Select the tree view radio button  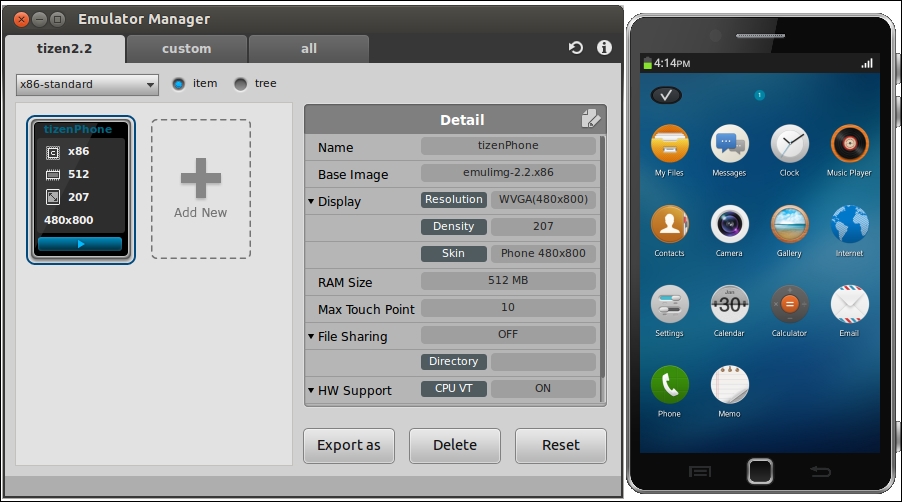tap(240, 84)
